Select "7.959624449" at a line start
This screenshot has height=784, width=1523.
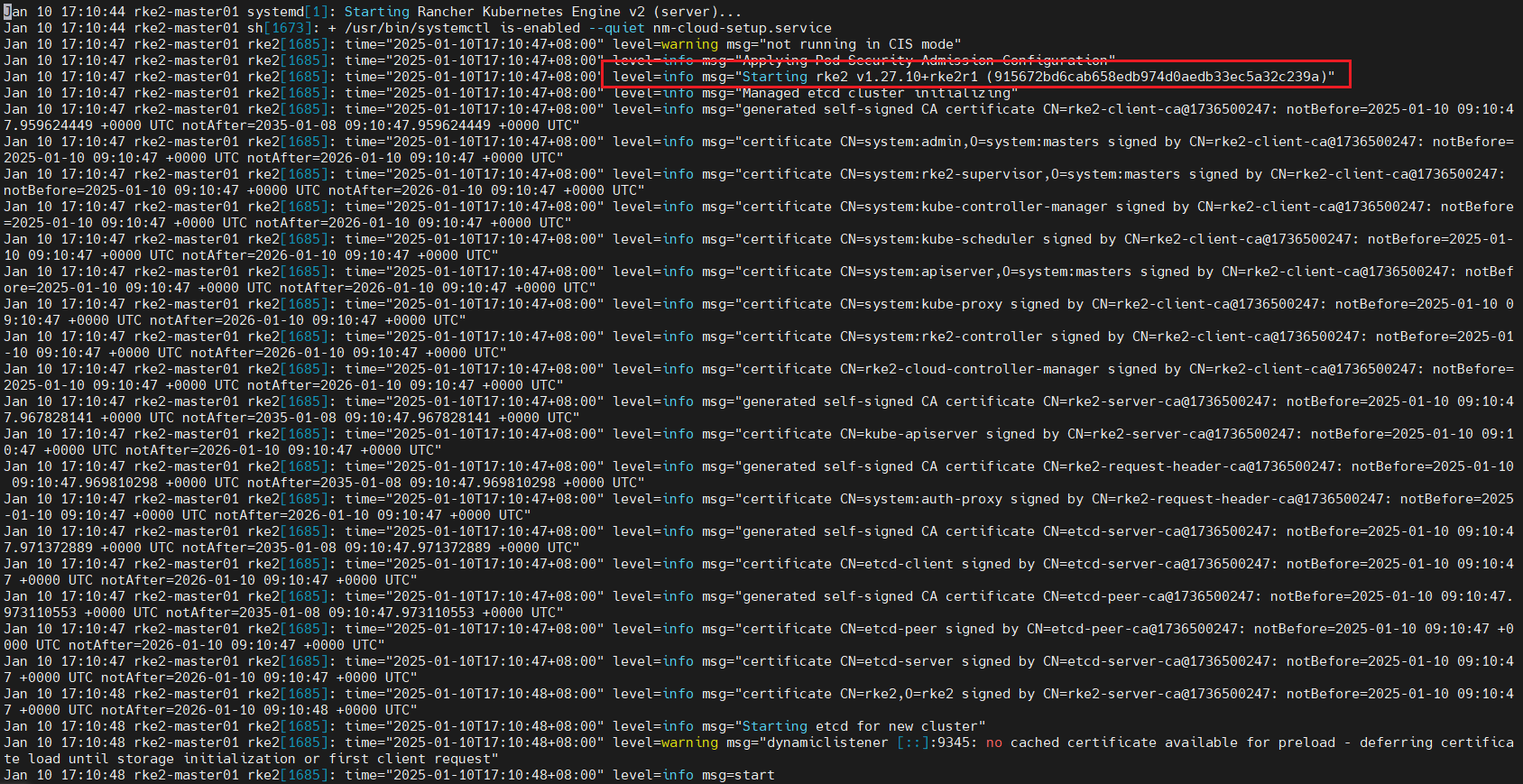pos(48,125)
